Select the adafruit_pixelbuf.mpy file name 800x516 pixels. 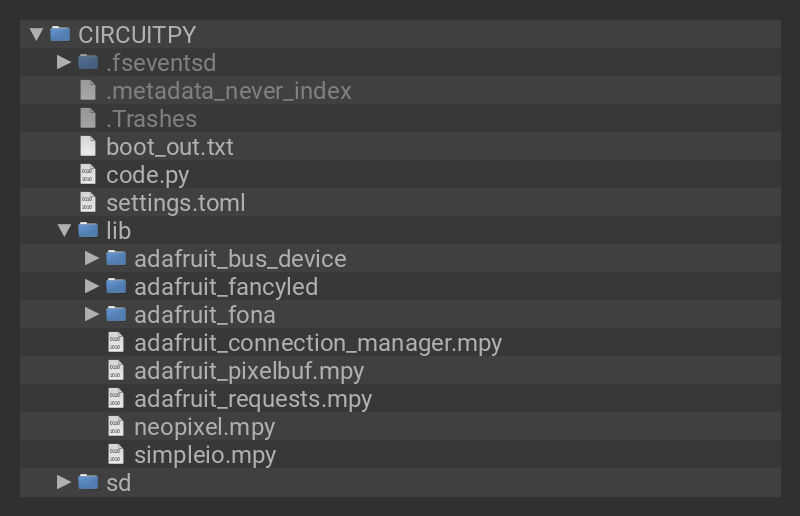(x=249, y=371)
